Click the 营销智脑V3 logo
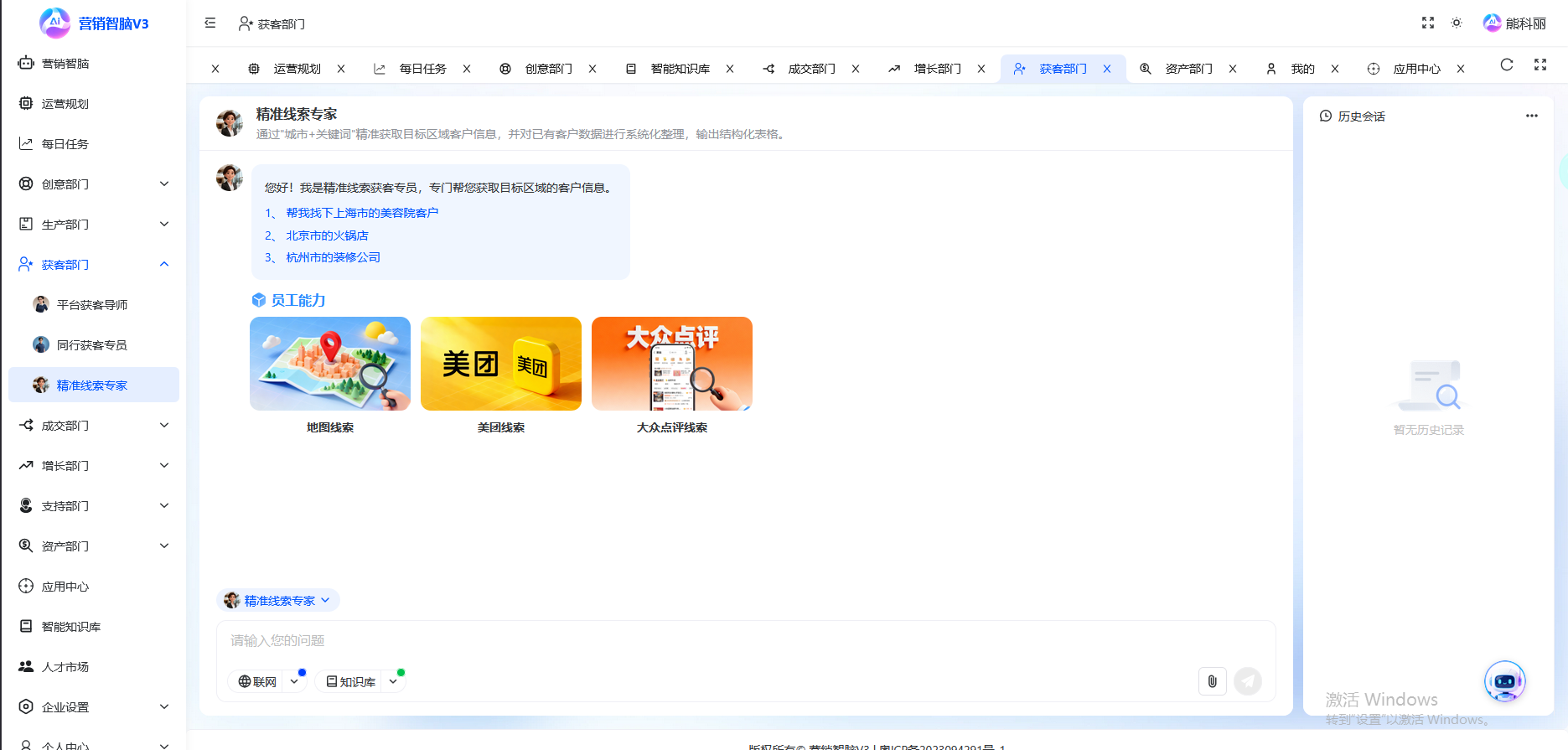 pos(94,23)
